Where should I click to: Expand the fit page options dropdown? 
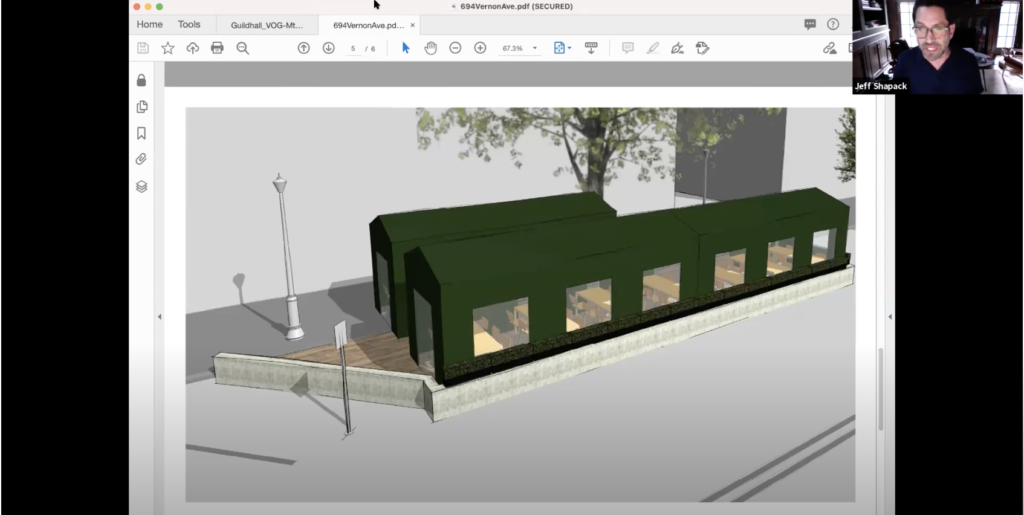(569, 48)
